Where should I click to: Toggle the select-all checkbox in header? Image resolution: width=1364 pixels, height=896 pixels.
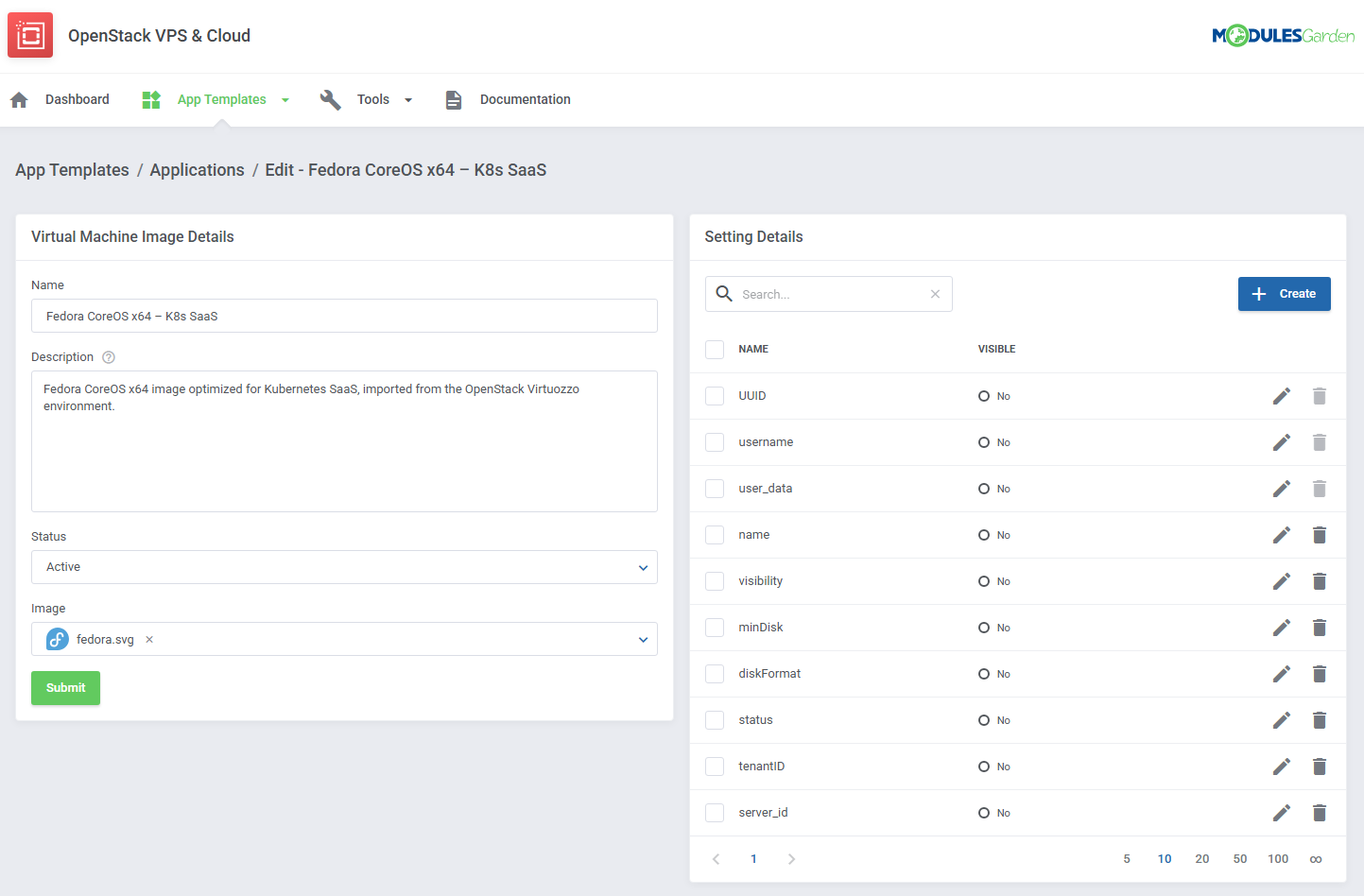click(715, 350)
